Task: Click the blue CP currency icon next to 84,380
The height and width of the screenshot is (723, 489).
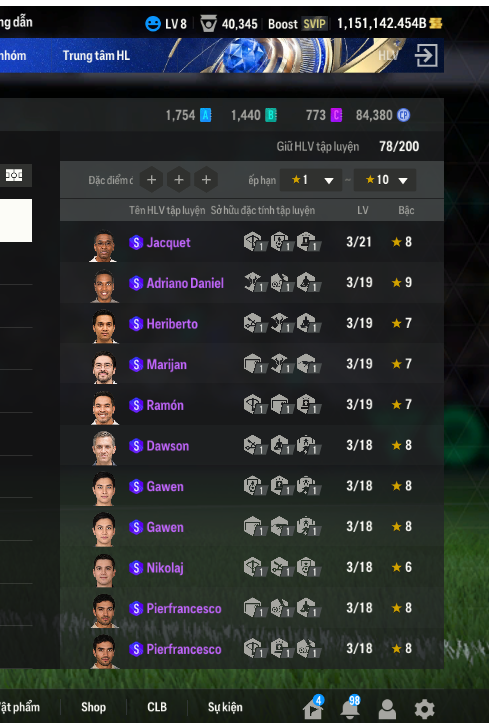Action: (x=404, y=115)
